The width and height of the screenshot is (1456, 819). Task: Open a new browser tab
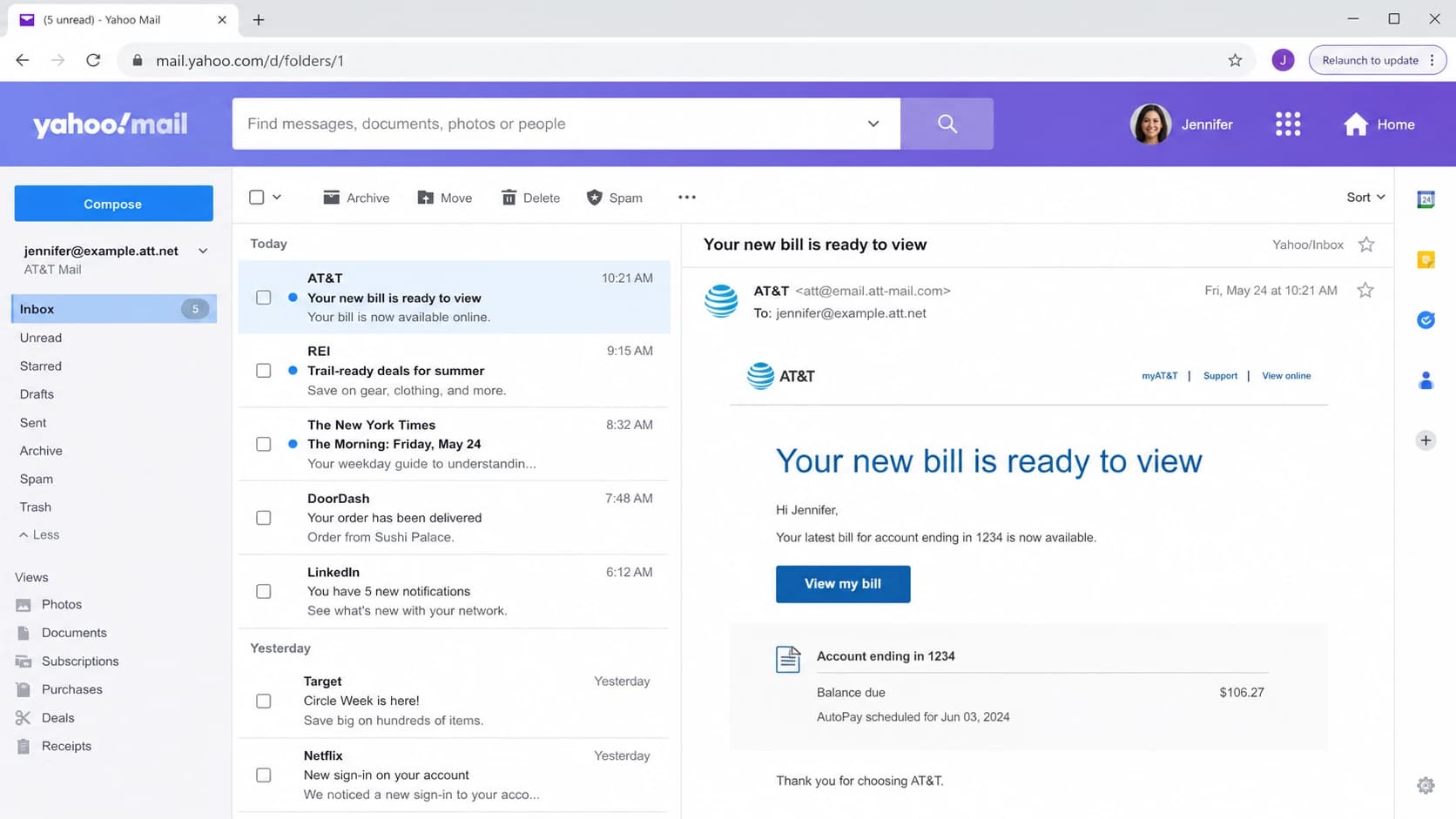point(259,19)
